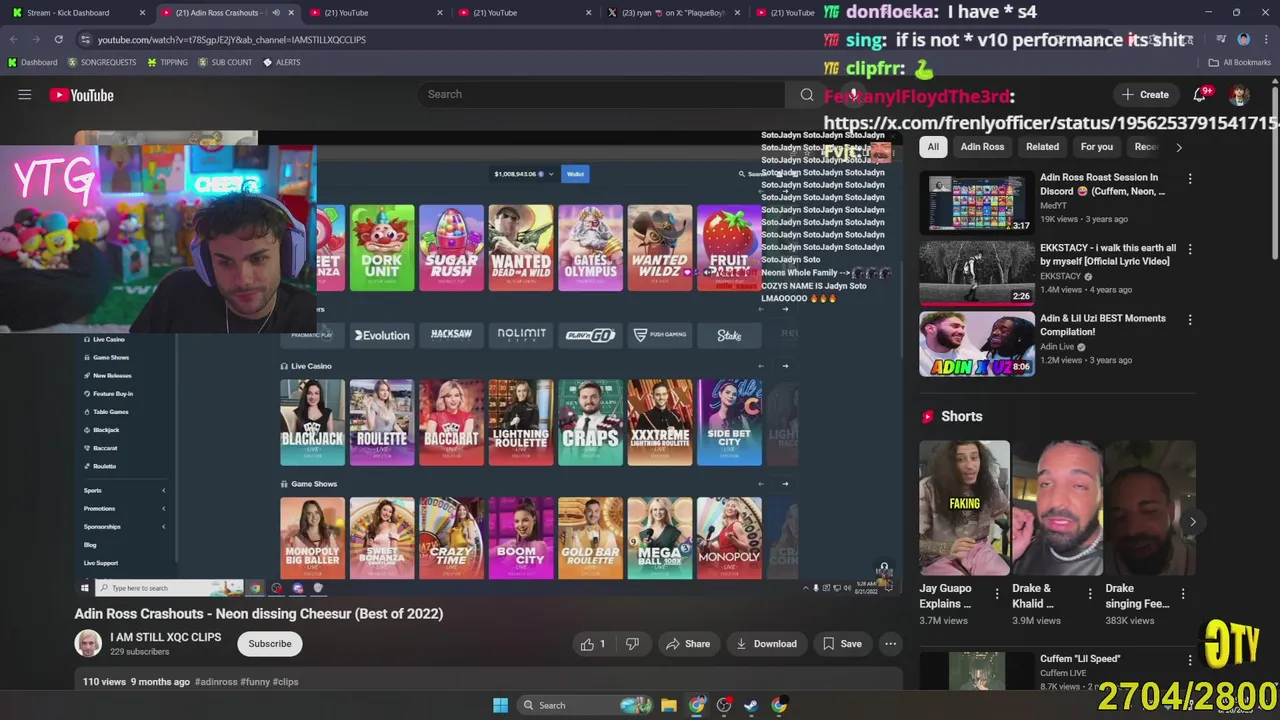Open SONGREQUESTS bookmark

tap(101, 62)
